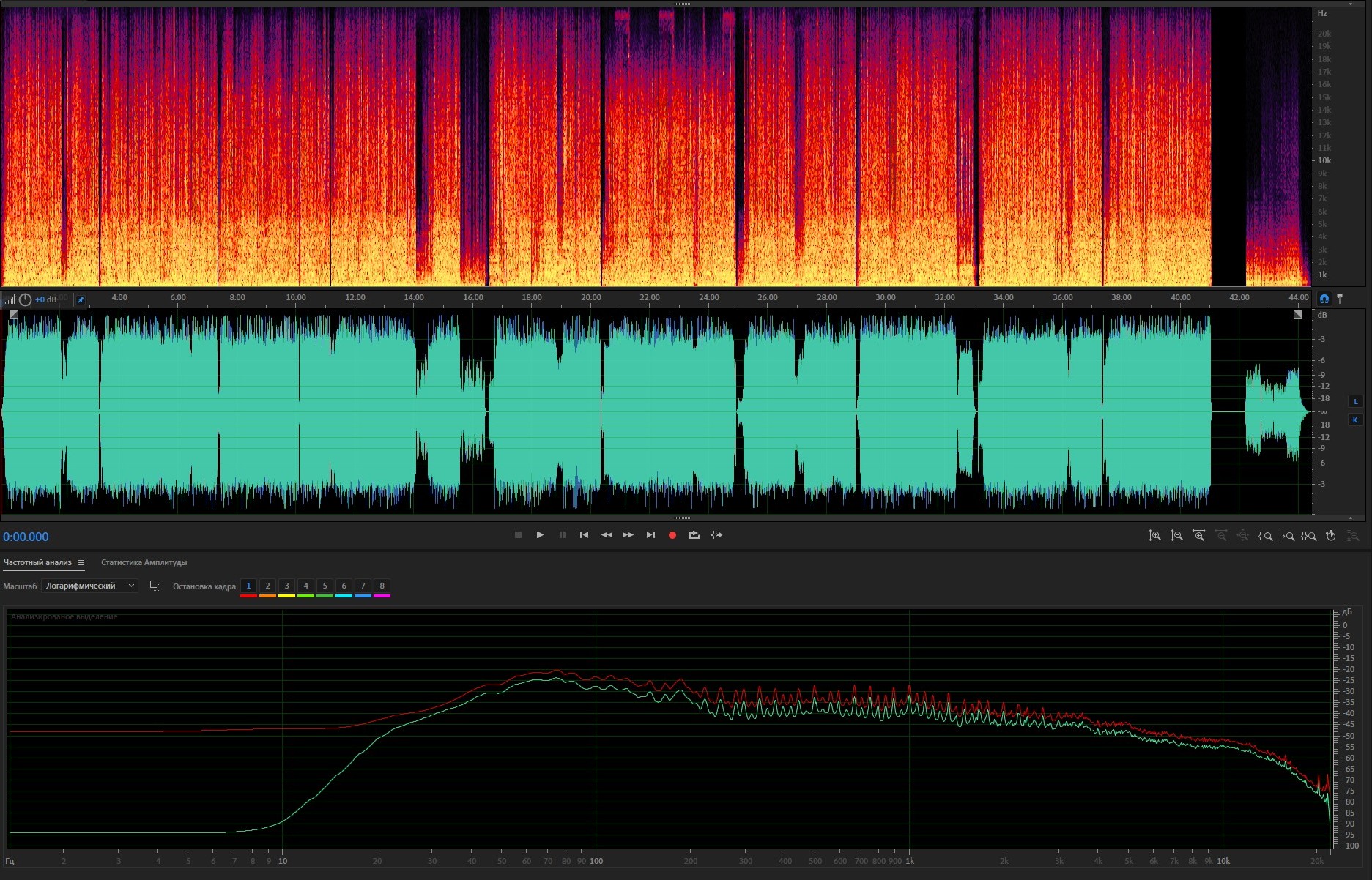
Task: Zoom to selection out-point icon
Action: pyautogui.click(x=1287, y=536)
